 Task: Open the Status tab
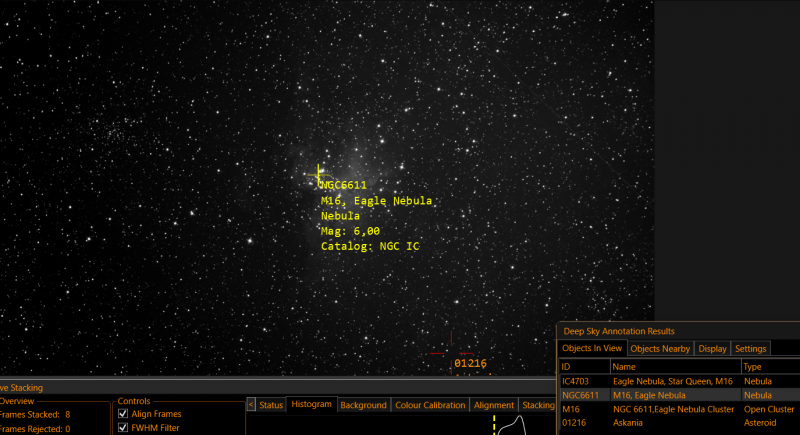270,405
